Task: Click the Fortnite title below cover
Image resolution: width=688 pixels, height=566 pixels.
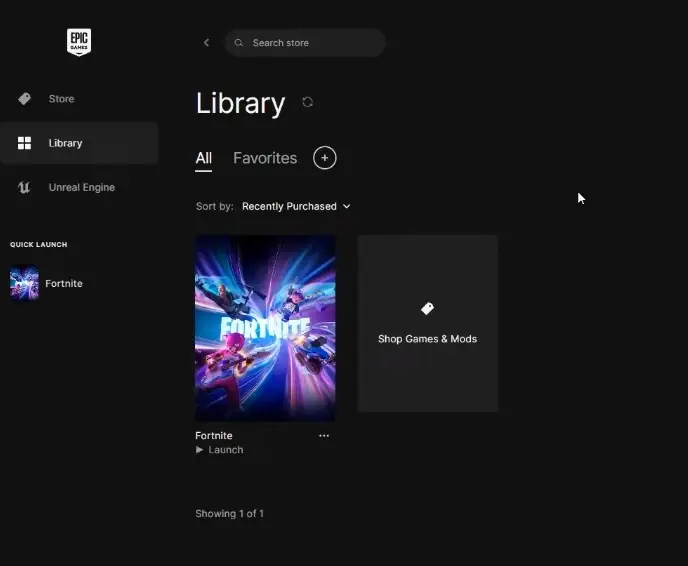Action: tap(214, 436)
